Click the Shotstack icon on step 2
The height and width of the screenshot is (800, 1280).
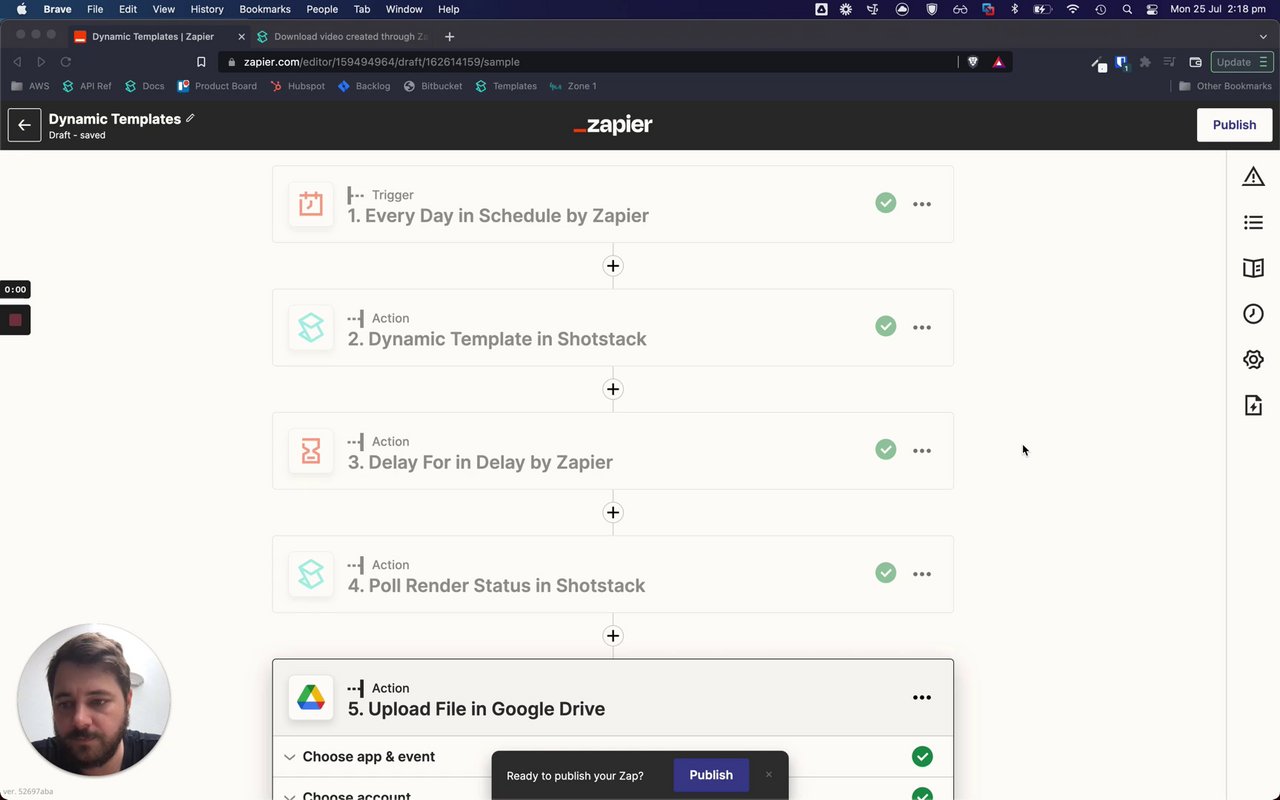coord(311,327)
